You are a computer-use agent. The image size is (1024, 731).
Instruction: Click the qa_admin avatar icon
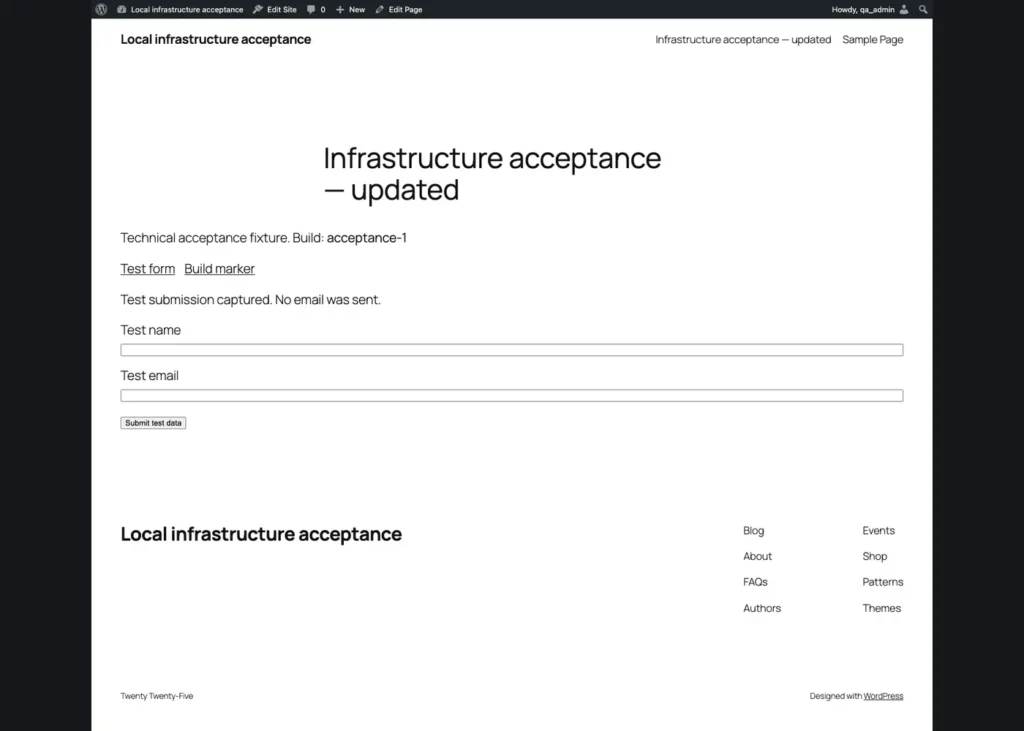click(x=904, y=9)
